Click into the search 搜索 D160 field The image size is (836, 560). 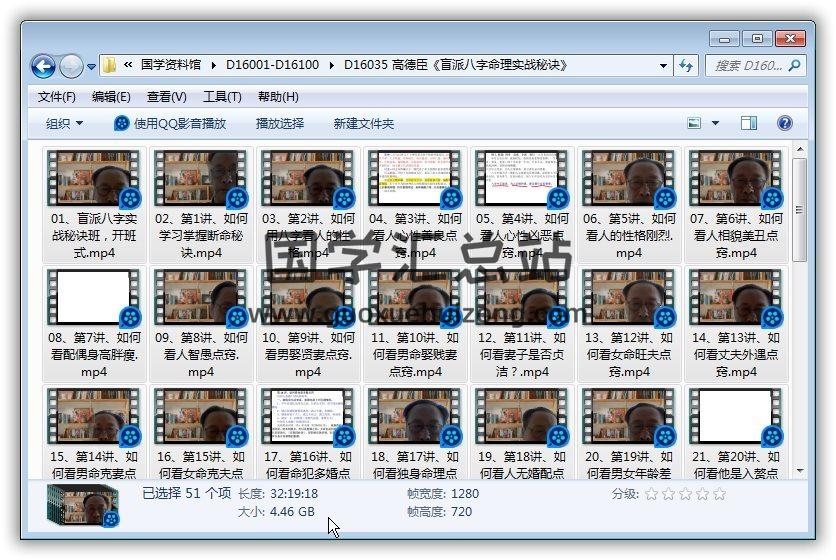coord(748,65)
